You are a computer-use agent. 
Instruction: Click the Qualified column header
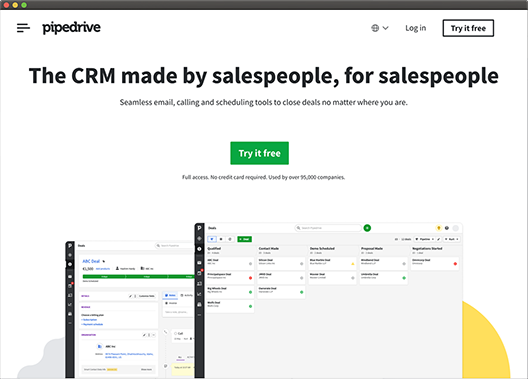[x=214, y=248]
